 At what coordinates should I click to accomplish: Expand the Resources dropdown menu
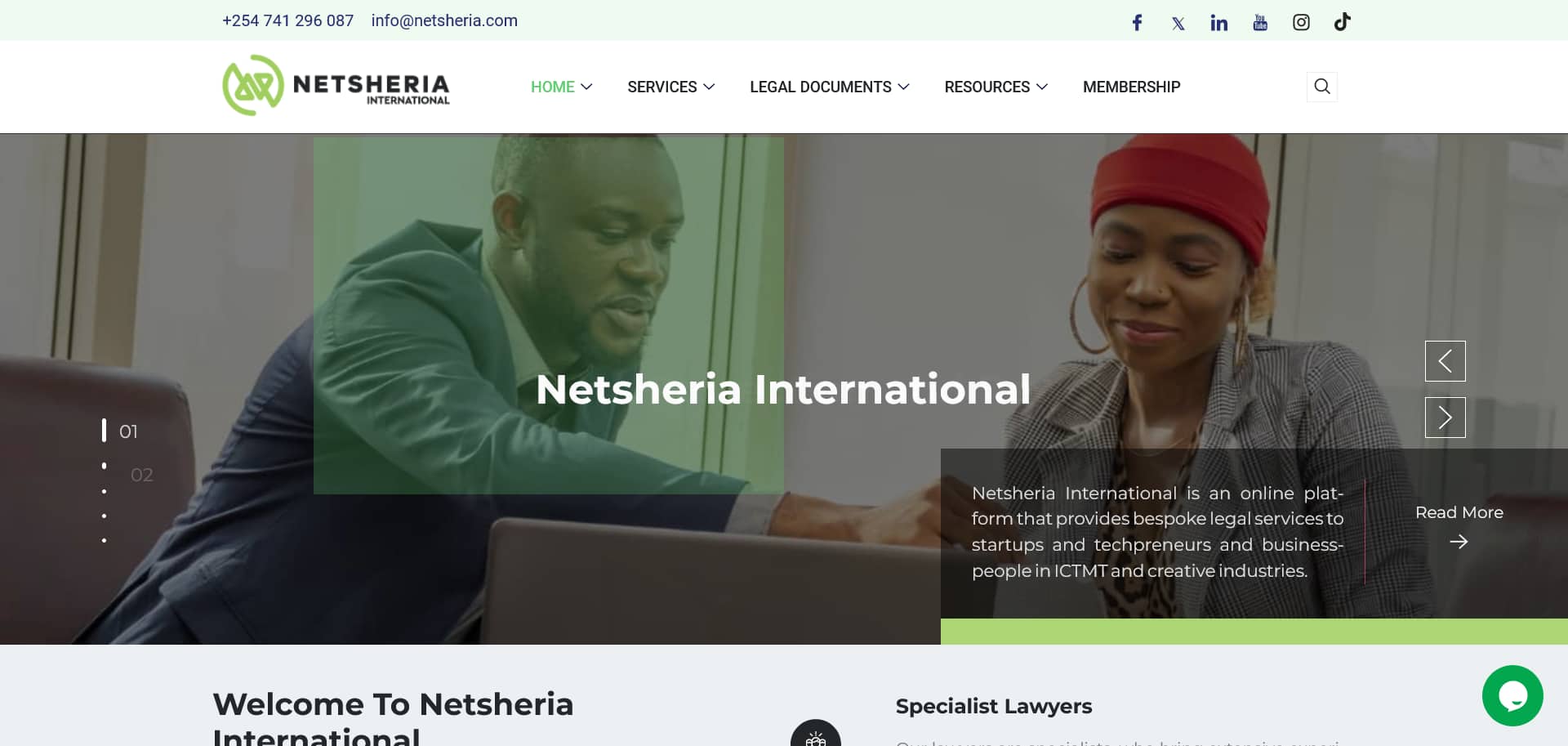point(996,87)
